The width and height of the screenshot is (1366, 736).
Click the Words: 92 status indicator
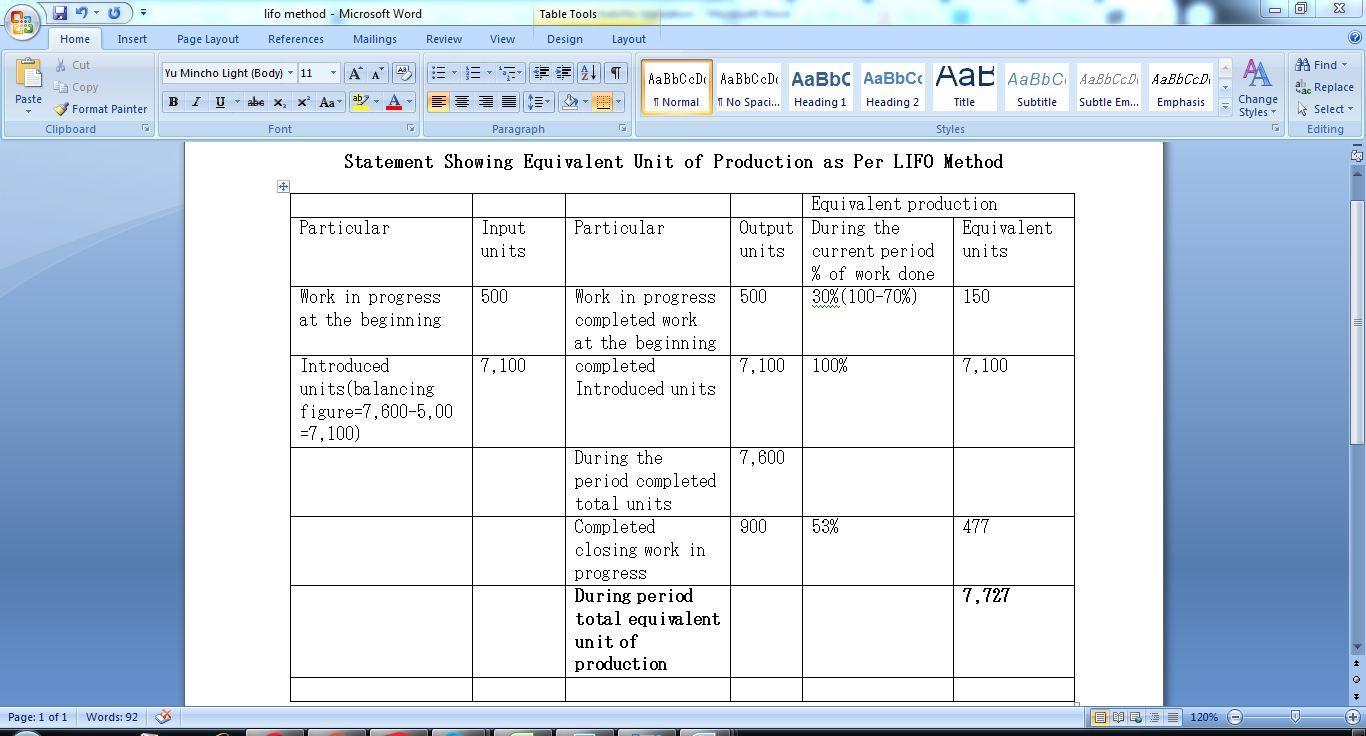click(112, 717)
